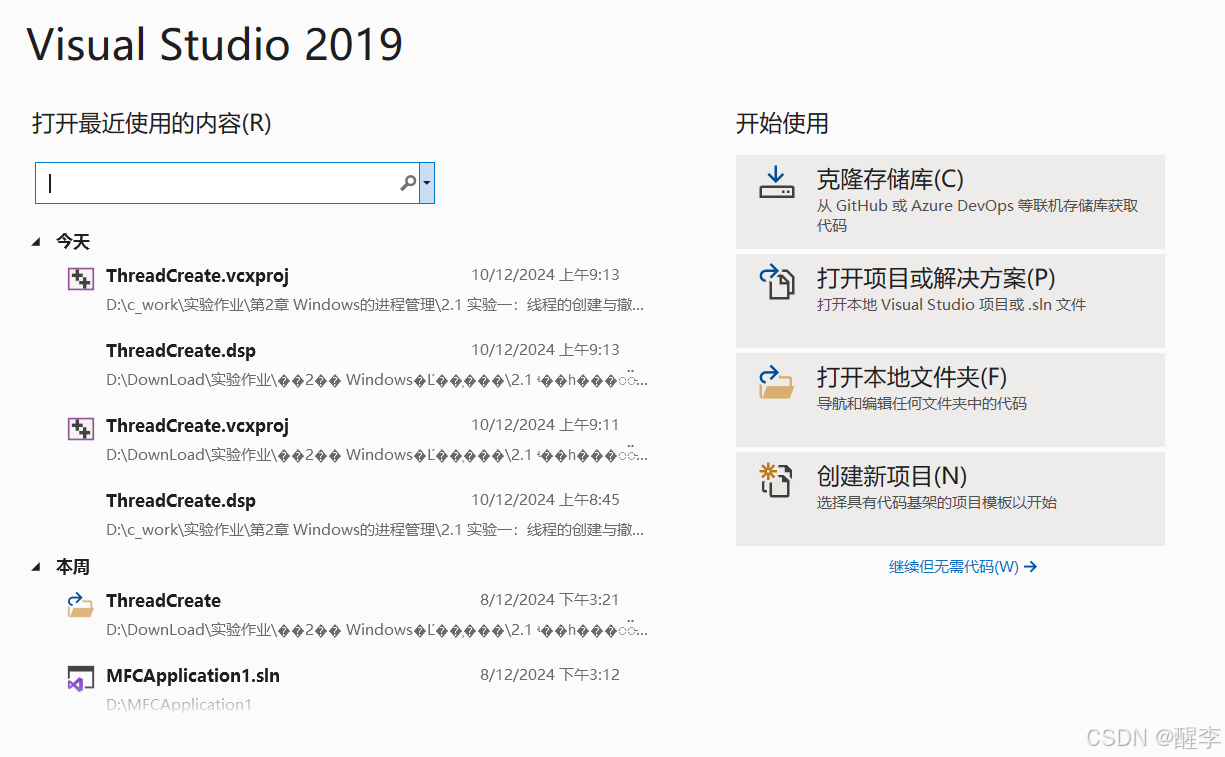Screen dimensions: 1225x757
Task: Start 创建新项目(N)
Action: pyautogui.click(x=950, y=498)
